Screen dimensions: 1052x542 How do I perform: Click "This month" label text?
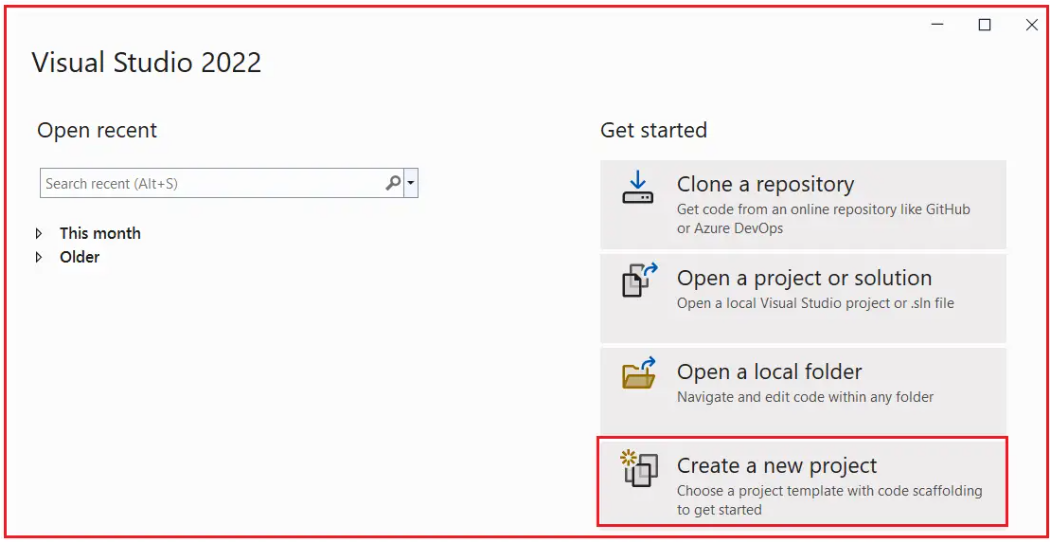100,233
